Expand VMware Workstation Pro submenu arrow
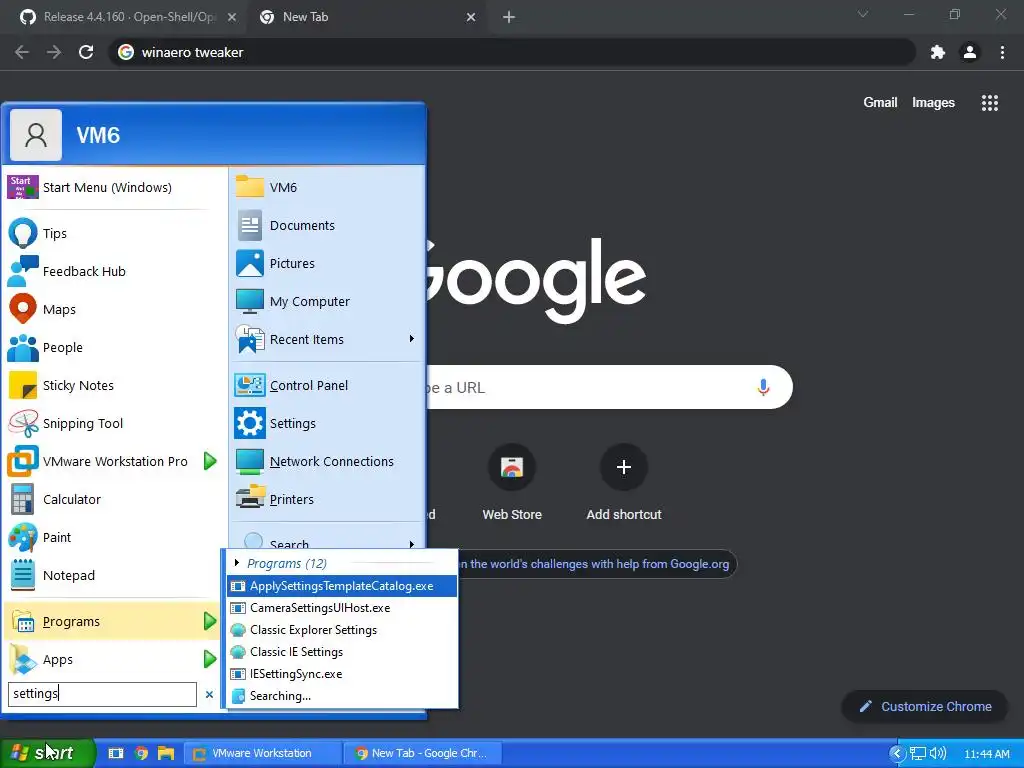 210,461
